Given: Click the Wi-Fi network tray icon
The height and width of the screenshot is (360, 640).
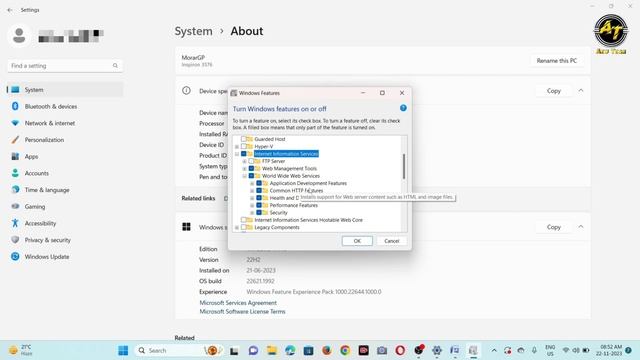Looking at the screenshot, I should click(566, 350).
